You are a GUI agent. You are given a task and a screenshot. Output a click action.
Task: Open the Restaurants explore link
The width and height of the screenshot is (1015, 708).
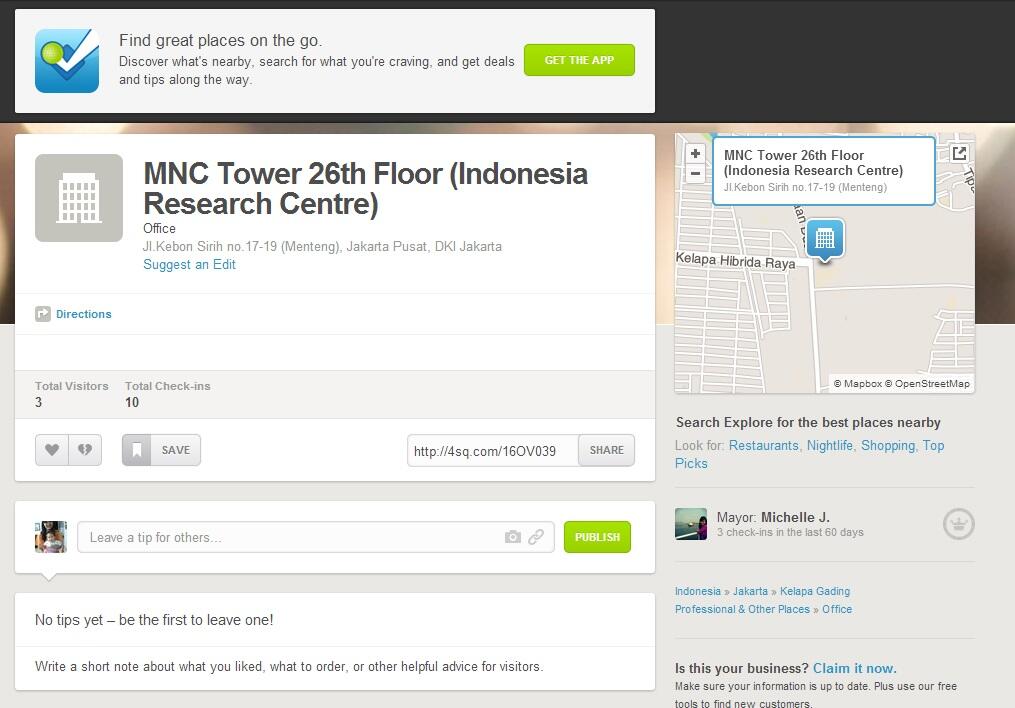pos(764,445)
